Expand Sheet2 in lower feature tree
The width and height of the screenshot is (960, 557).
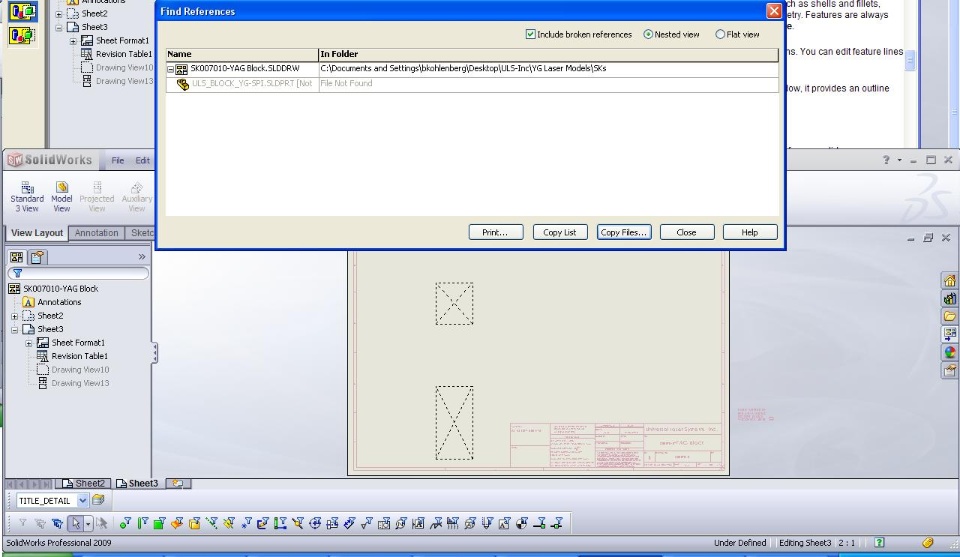click(x=15, y=316)
